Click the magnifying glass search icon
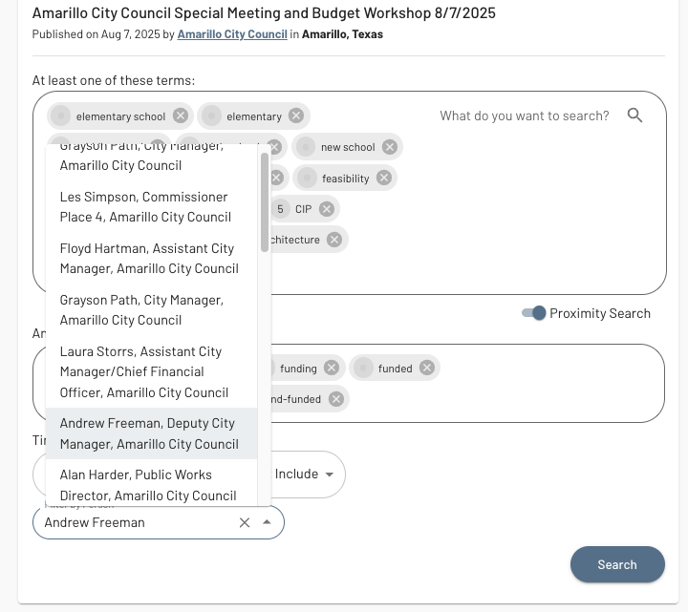688x612 pixels. point(634,115)
